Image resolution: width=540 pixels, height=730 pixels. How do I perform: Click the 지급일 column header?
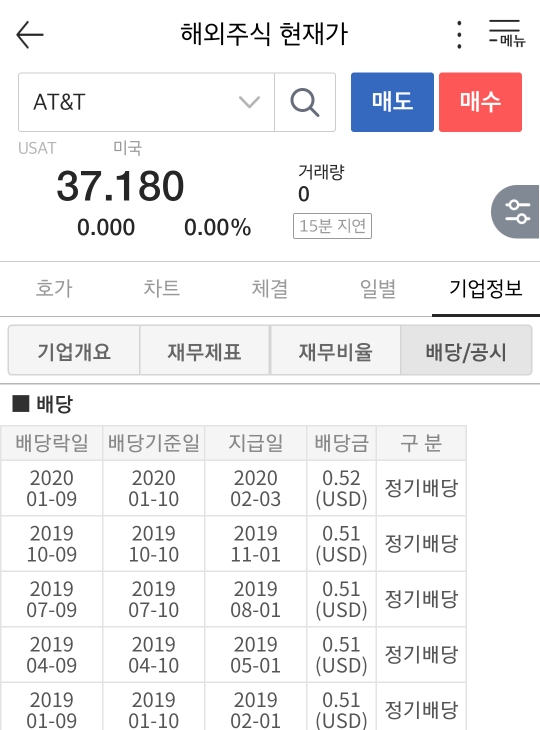[256, 443]
